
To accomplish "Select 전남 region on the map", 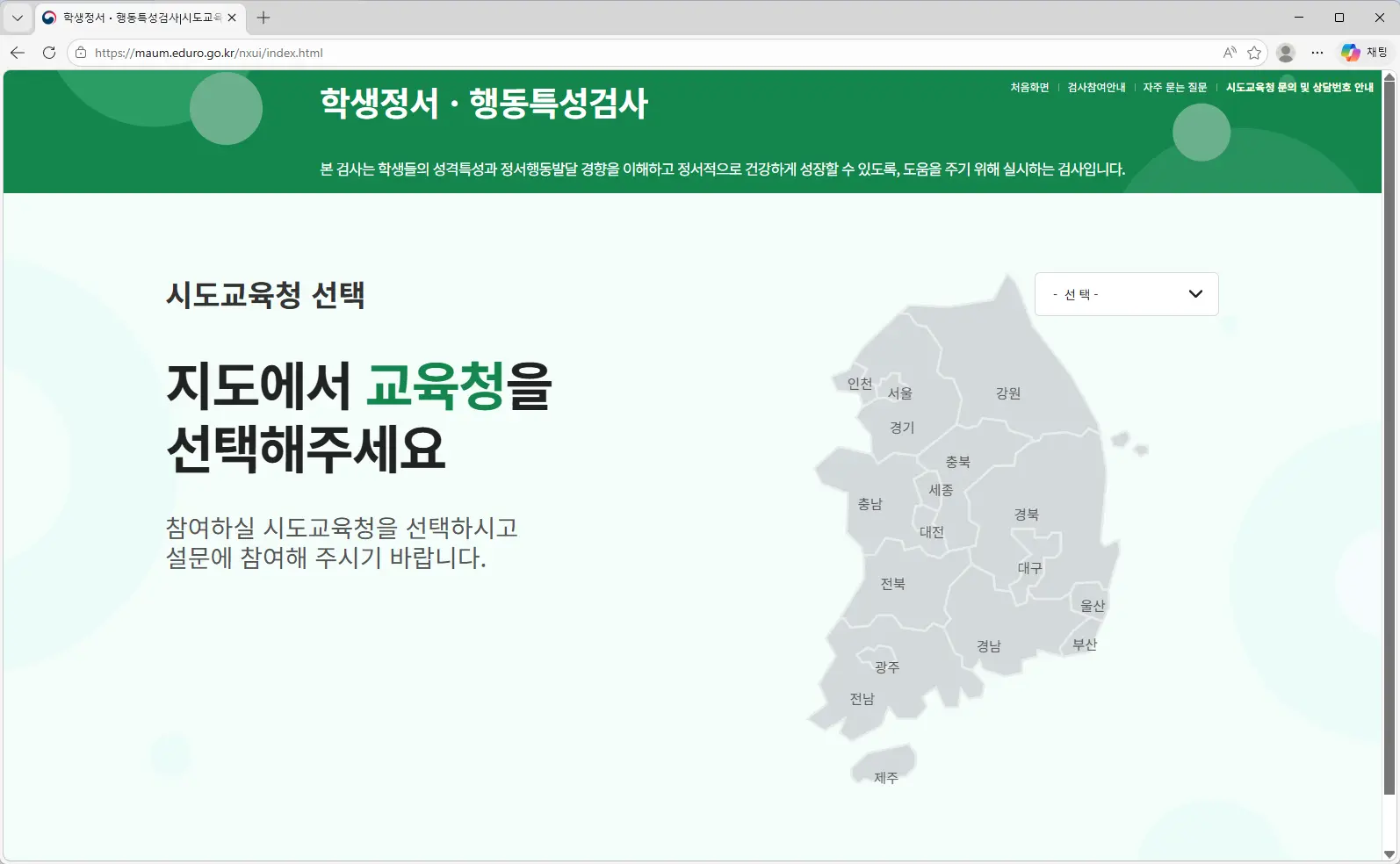I will coord(862,699).
